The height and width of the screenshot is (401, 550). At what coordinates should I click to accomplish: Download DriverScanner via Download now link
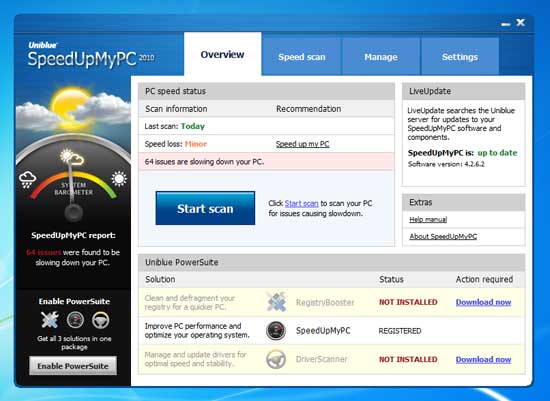[483, 360]
